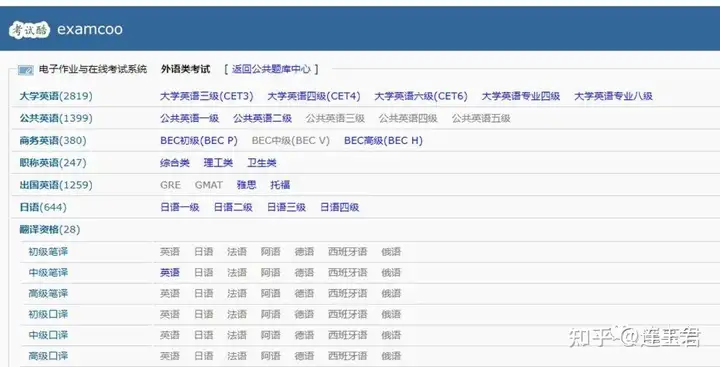The width and height of the screenshot is (720, 367).
Task: Click 阿语 in the 中级笔译 row
Action: click(270, 272)
